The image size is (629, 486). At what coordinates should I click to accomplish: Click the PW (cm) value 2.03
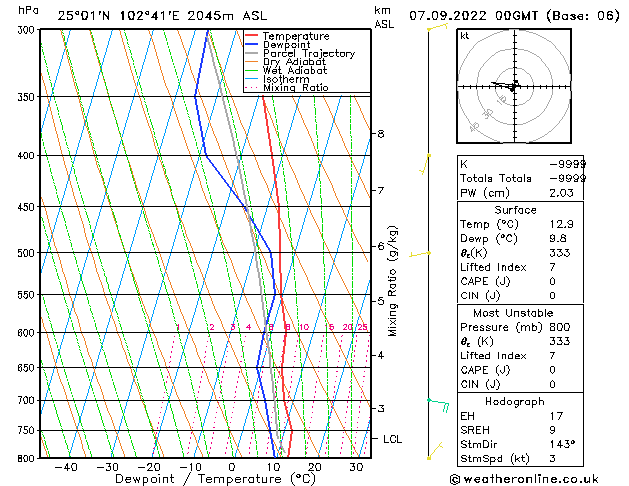(561, 193)
